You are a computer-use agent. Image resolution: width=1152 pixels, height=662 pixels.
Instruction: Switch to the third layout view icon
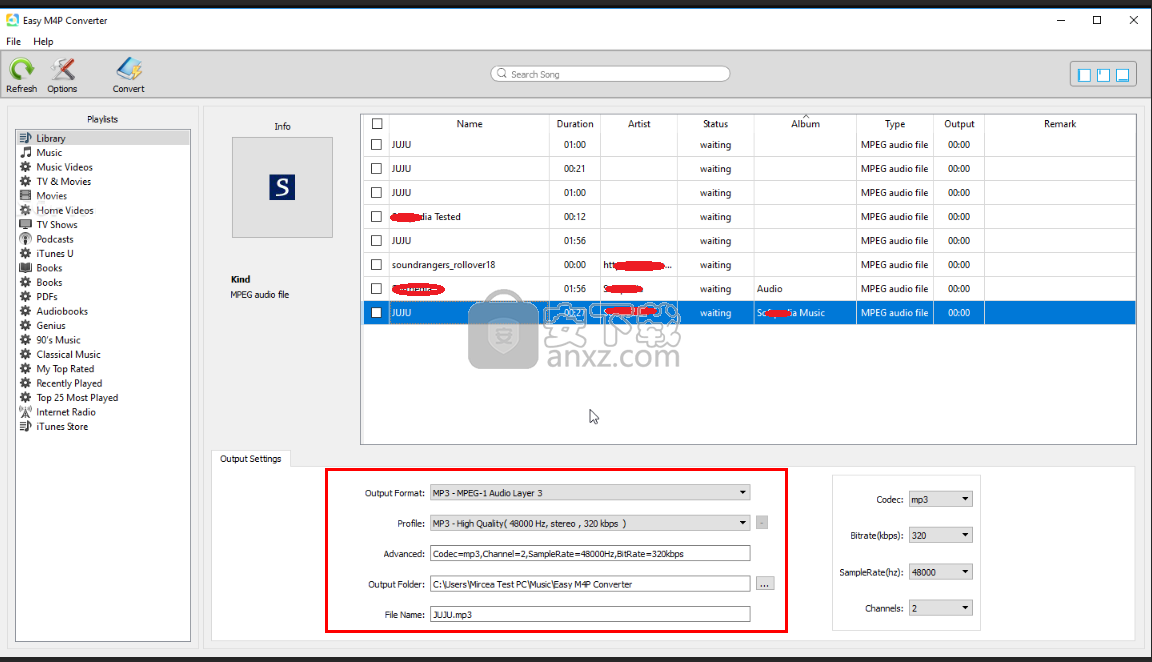click(x=1123, y=75)
